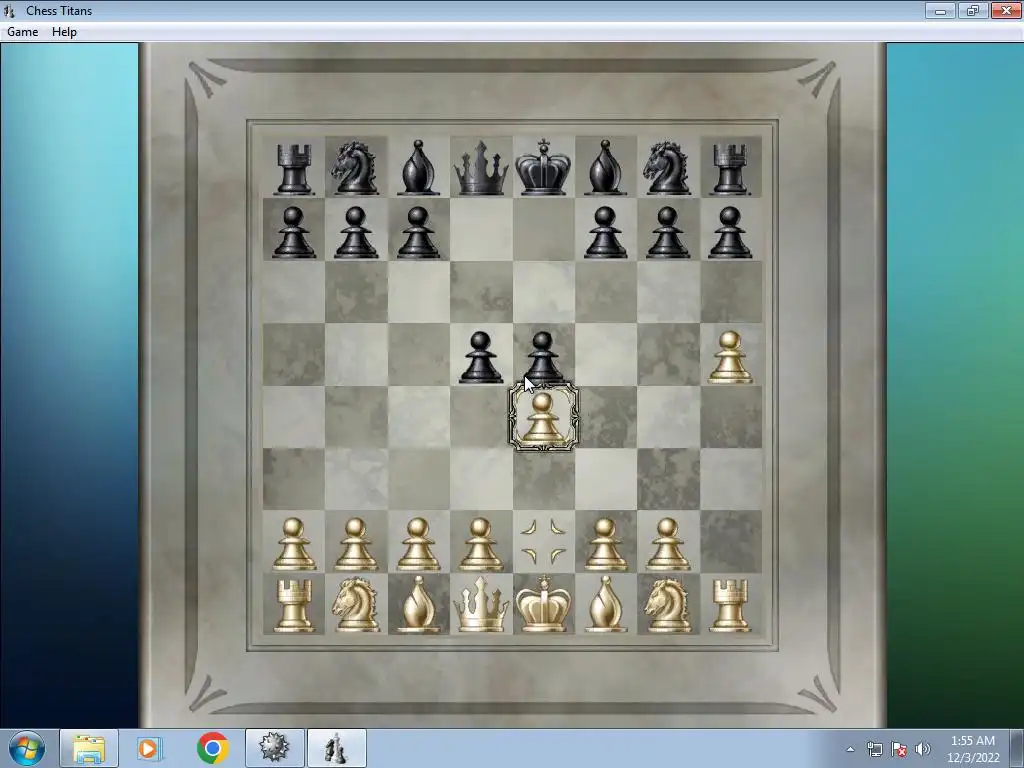The height and width of the screenshot is (768, 1024).
Task: Select the white queen
Action: click(481, 605)
